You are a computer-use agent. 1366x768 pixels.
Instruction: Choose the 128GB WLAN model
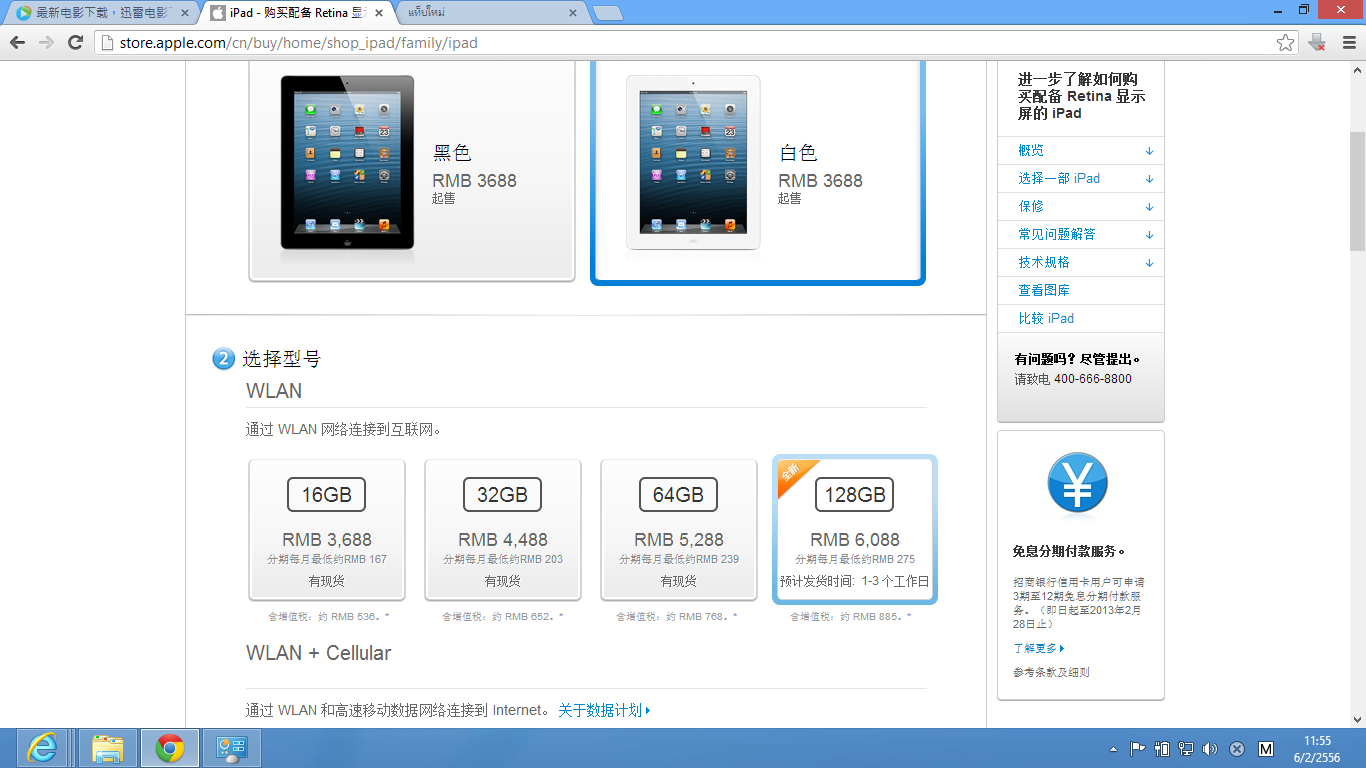(855, 530)
